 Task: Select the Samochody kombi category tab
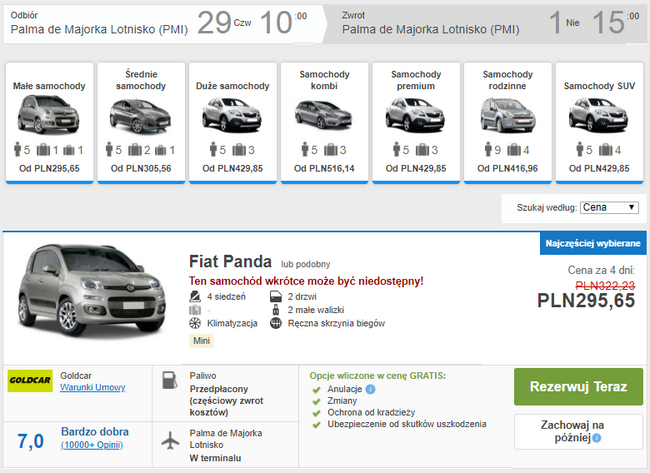click(x=324, y=123)
